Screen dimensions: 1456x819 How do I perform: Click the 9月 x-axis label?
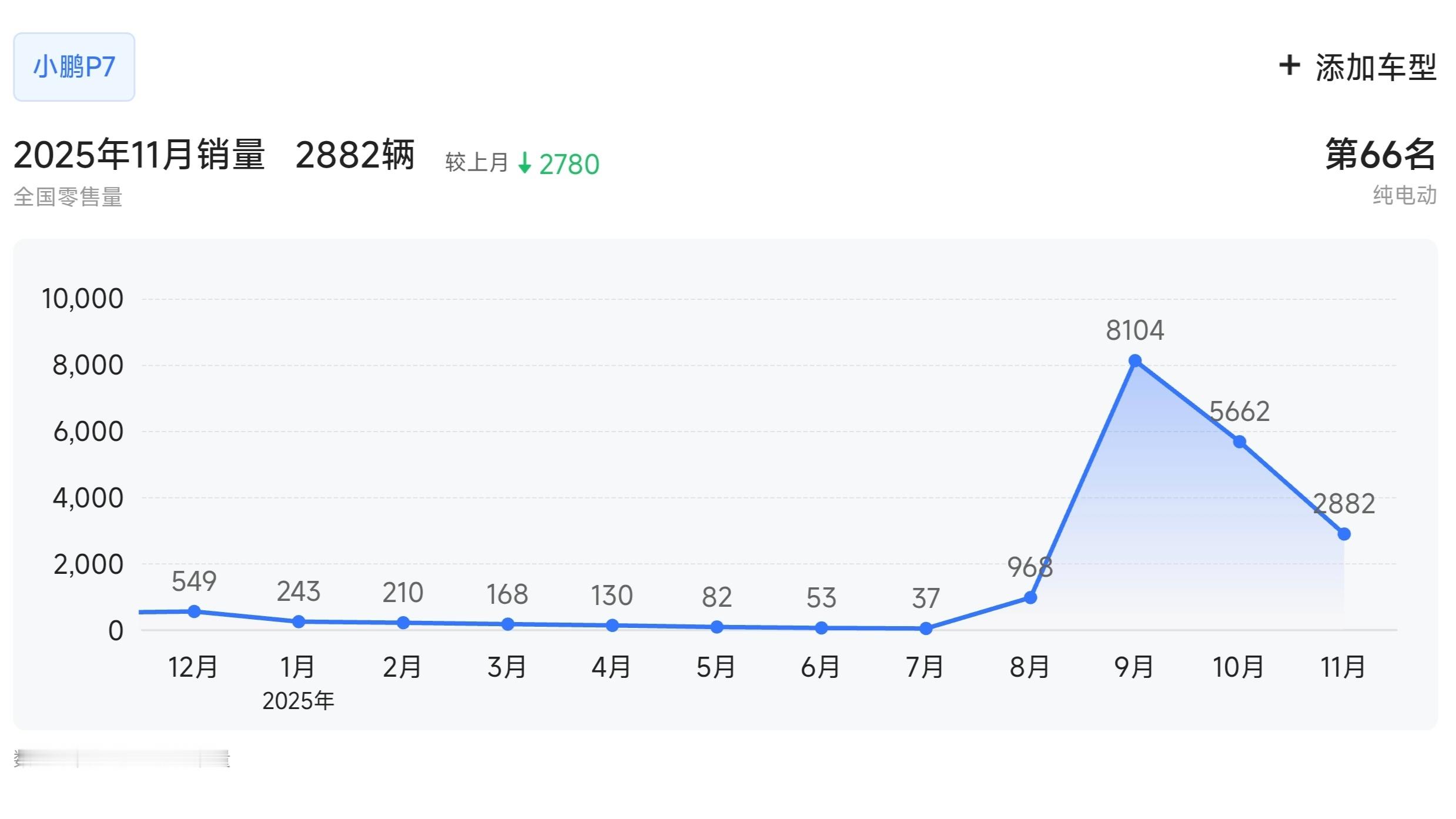tap(1134, 667)
